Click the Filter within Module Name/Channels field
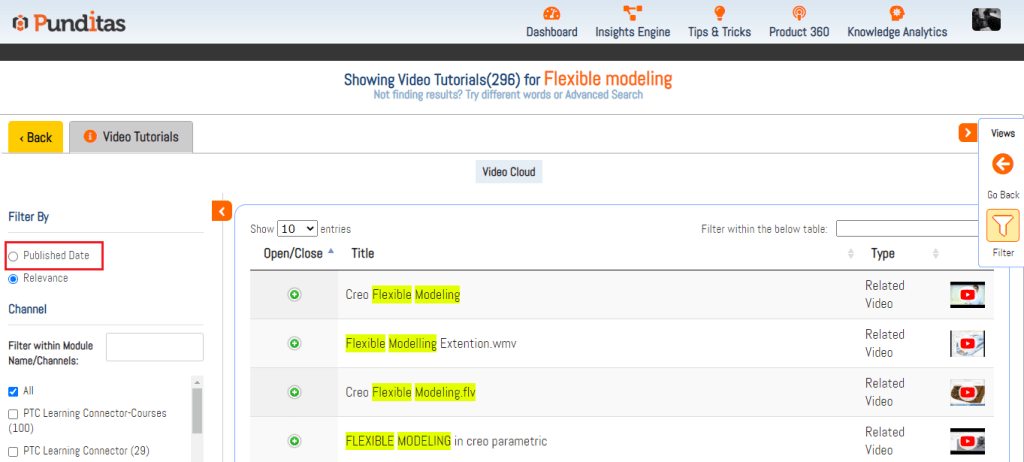Screen dimensions: 1024x462 [154, 347]
